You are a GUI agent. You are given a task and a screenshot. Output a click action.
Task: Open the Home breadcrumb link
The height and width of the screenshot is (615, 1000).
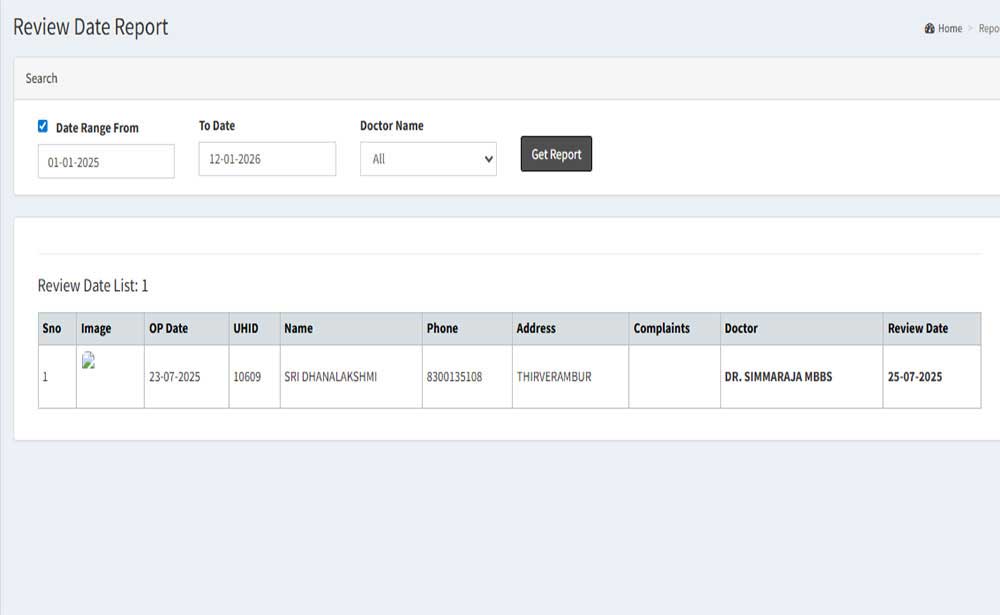pos(949,29)
